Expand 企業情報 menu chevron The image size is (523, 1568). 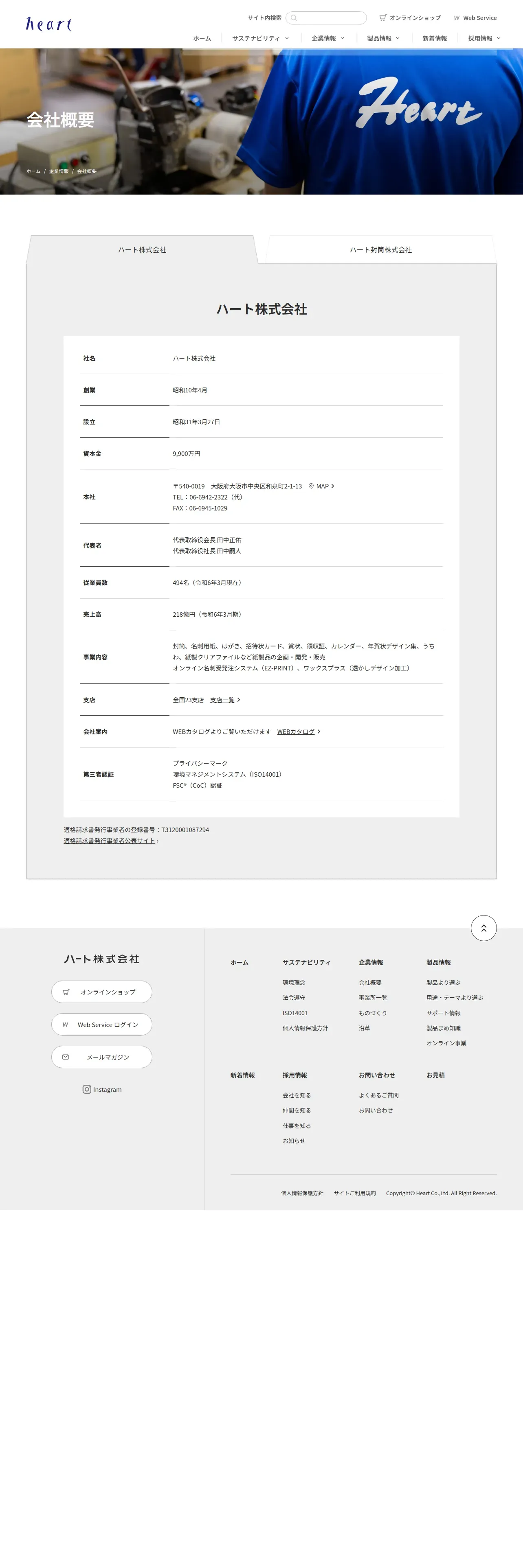point(343,38)
